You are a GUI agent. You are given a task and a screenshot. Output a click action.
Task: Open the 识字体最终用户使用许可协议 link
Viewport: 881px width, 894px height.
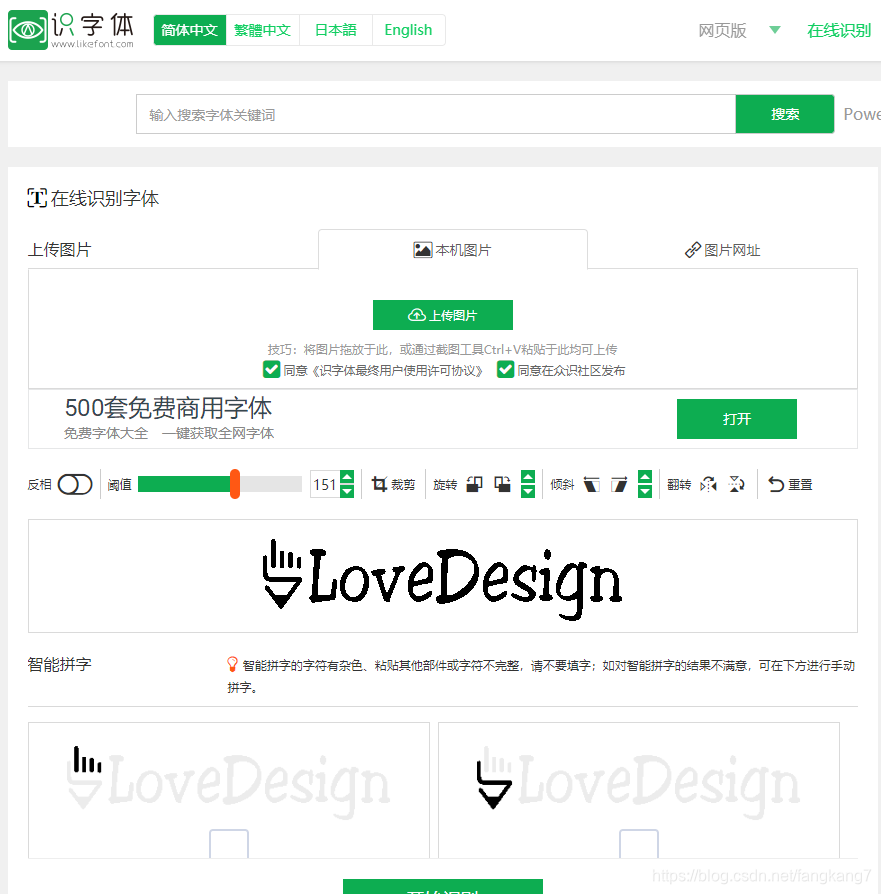coord(397,371)
